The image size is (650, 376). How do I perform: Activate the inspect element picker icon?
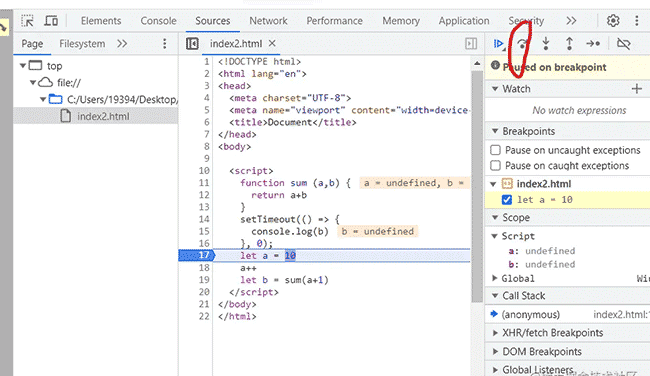tap(27, 21)
